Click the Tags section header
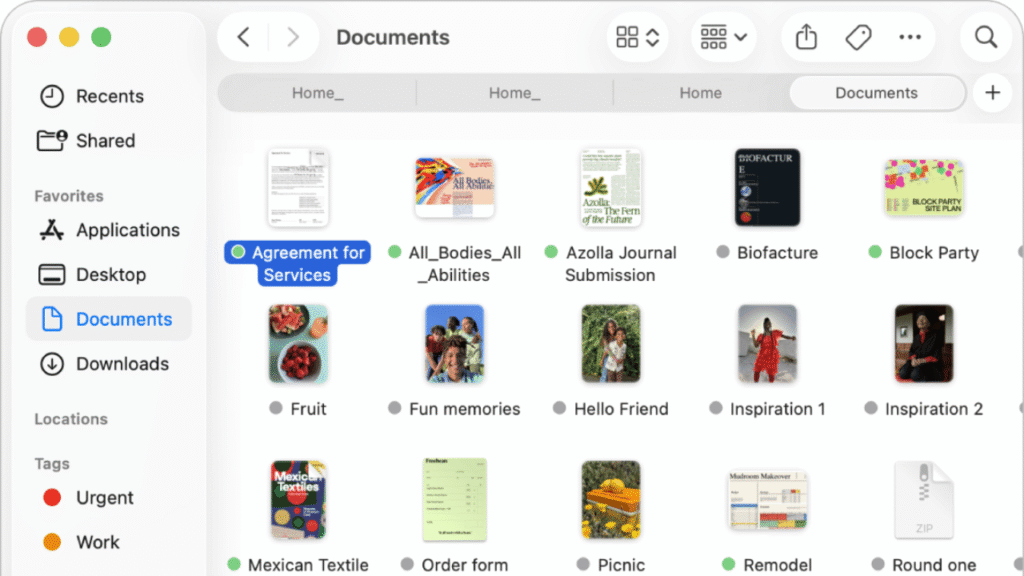The image size is (1024, 576). coord(52,464)
